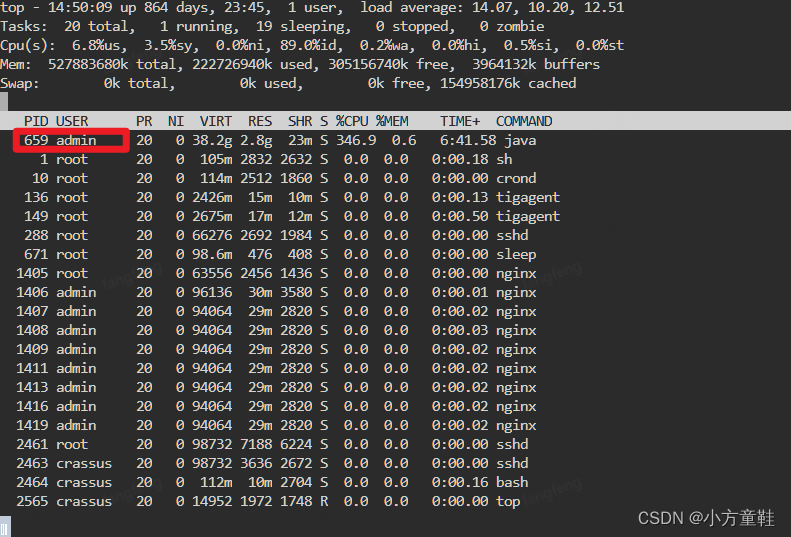
Task: Click the bash command name
Action: 512,482
